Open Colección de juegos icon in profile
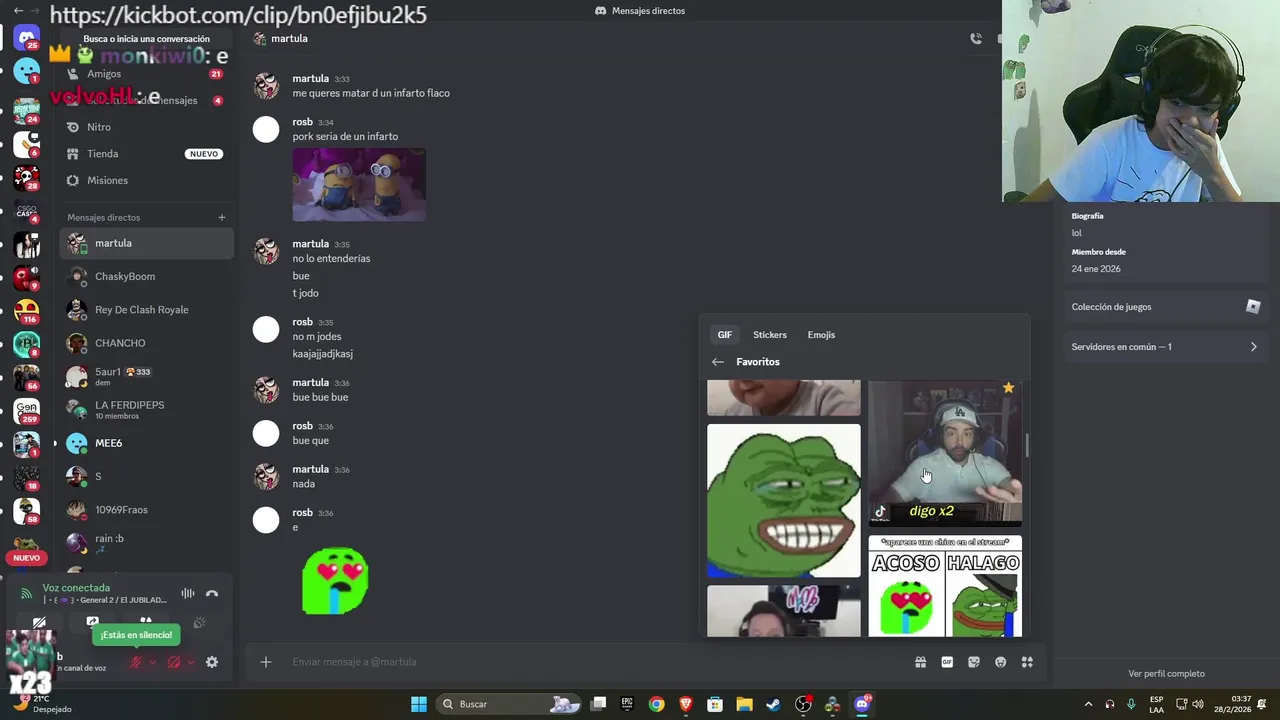The width and height of the screenshot is (1280, 720). (1253, 307)
